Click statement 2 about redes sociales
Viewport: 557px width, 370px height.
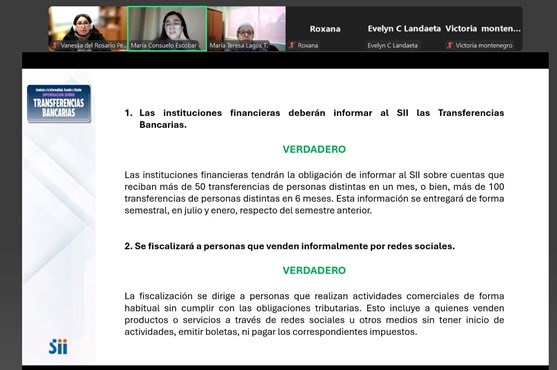pyautogui.click(x=290, y=246)
